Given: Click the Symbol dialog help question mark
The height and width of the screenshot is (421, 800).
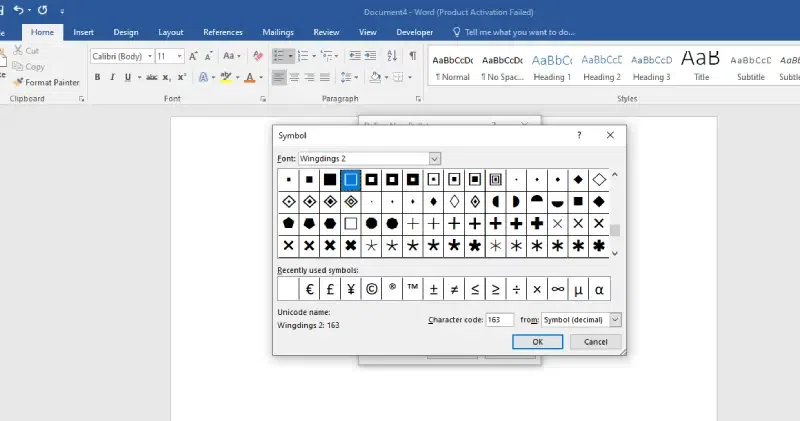Looking at the screenshot, I should 579,135.
